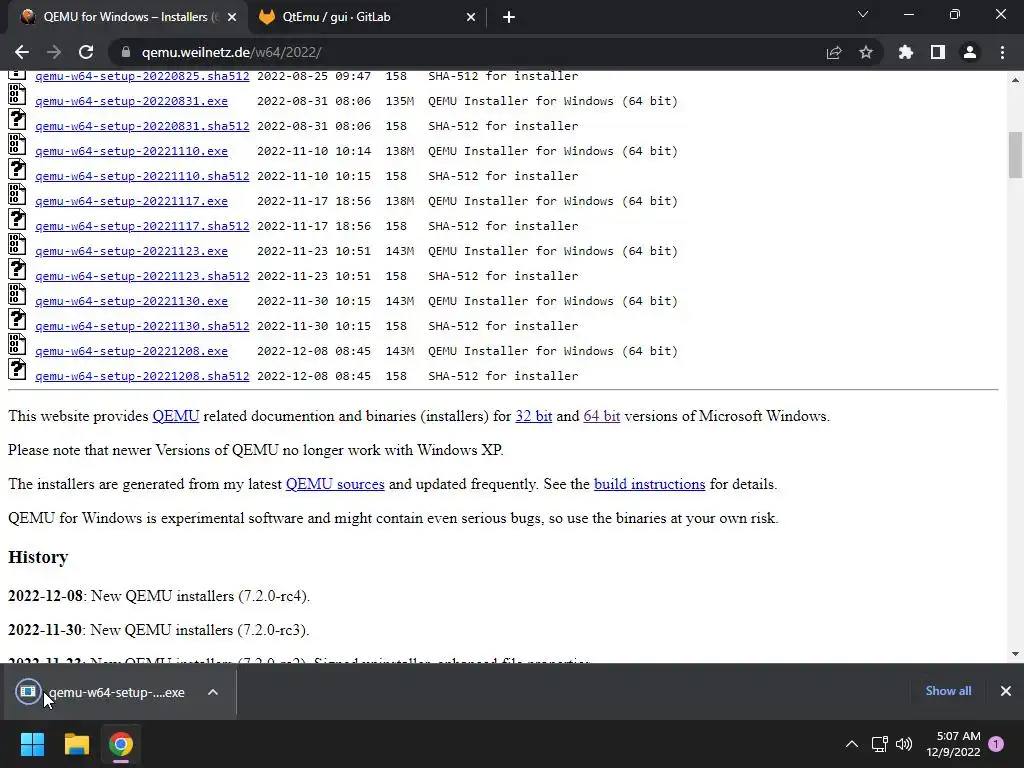Open qemu-w64-setup-20221123.sha512 link
Screen dimensions: 1024x768
(142, 276)
